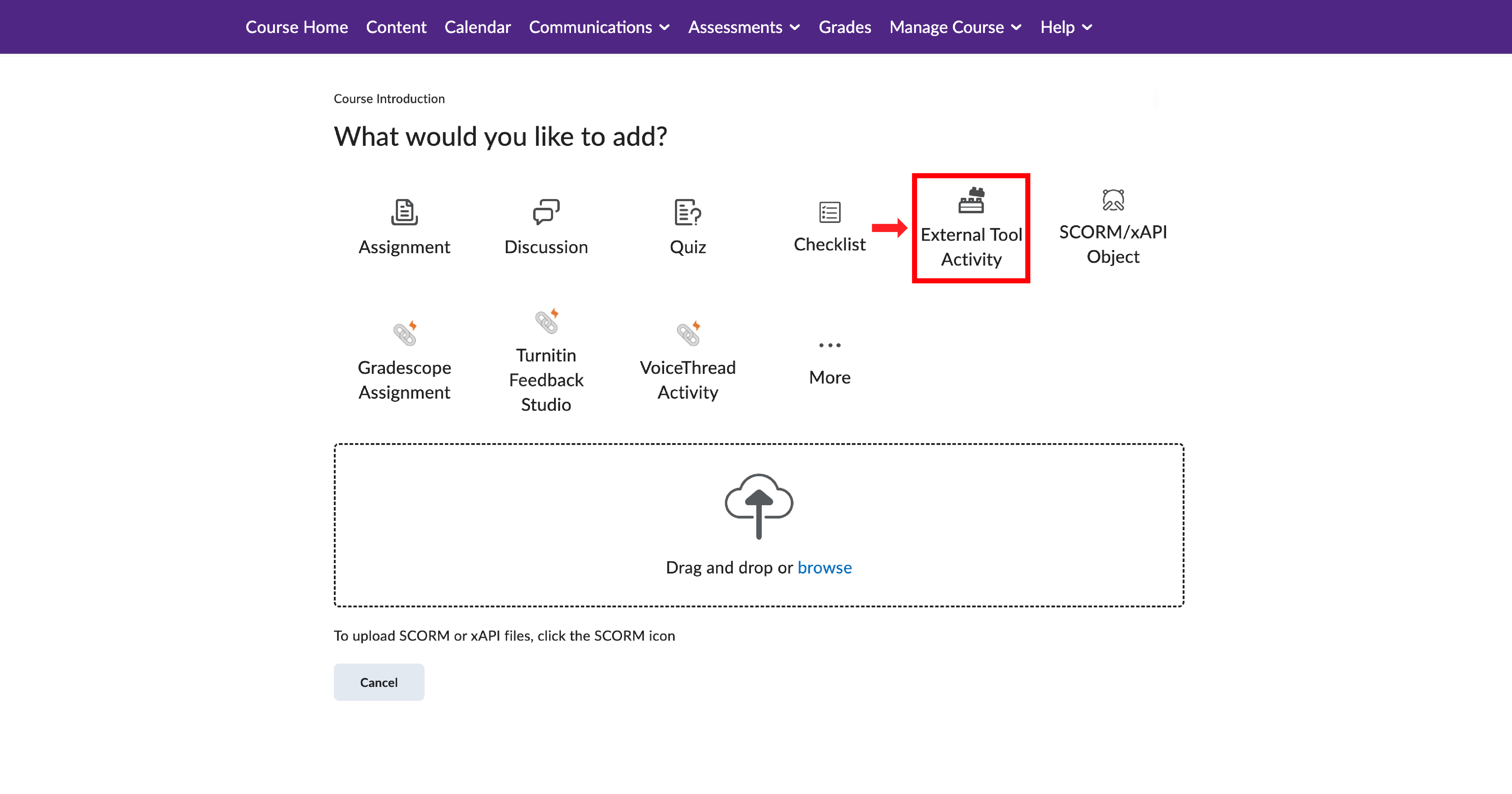Open the Manage Course dropdown
Viewport: 1512px width, 794px height.
coord(954,26)
